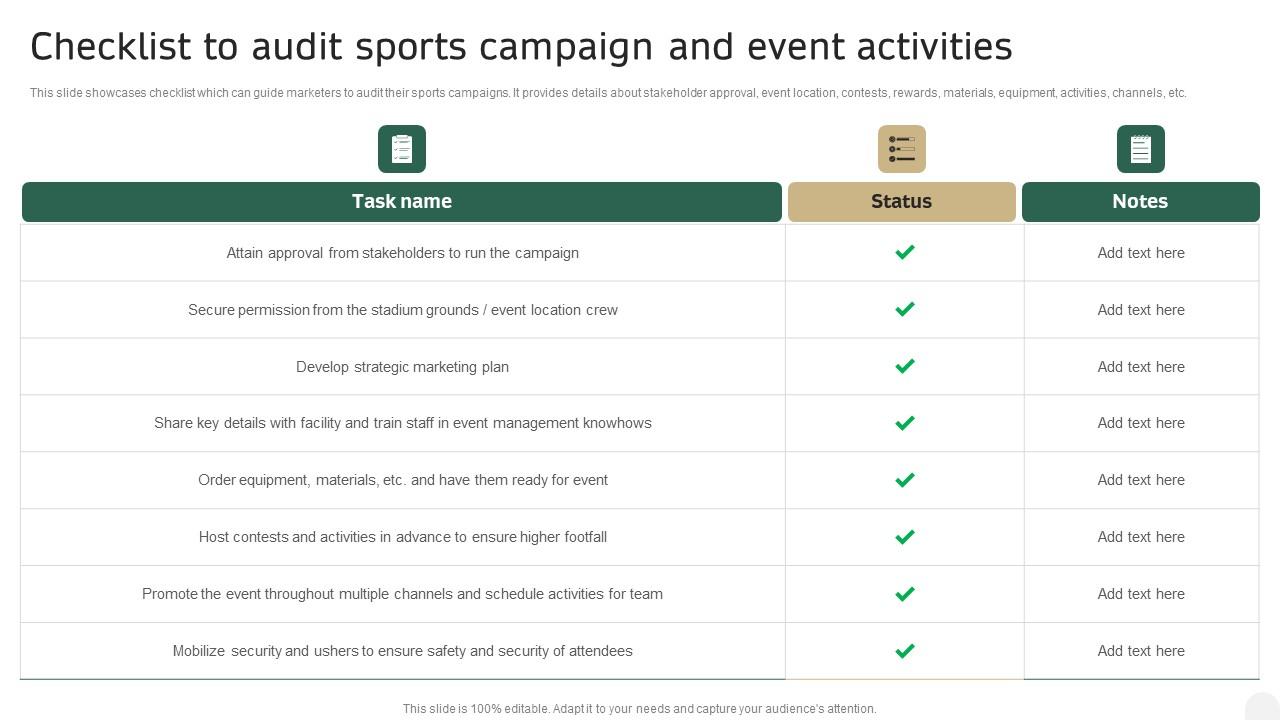
Task: Click checkmark for share key details task
Action: pyautogui.click(x=905, y=423)
